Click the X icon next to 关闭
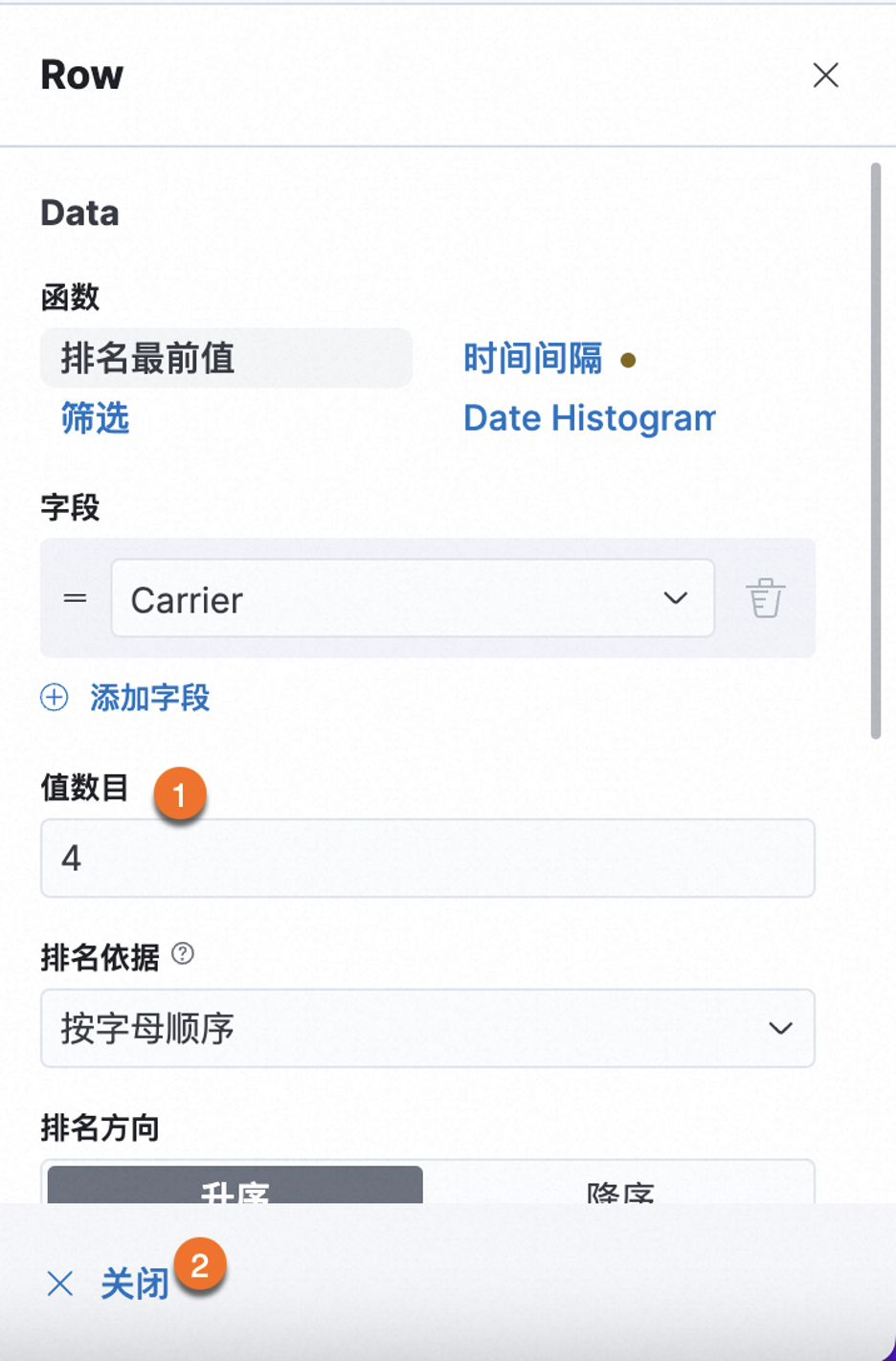896x1361 pixels. click(x=59, y=1284)
